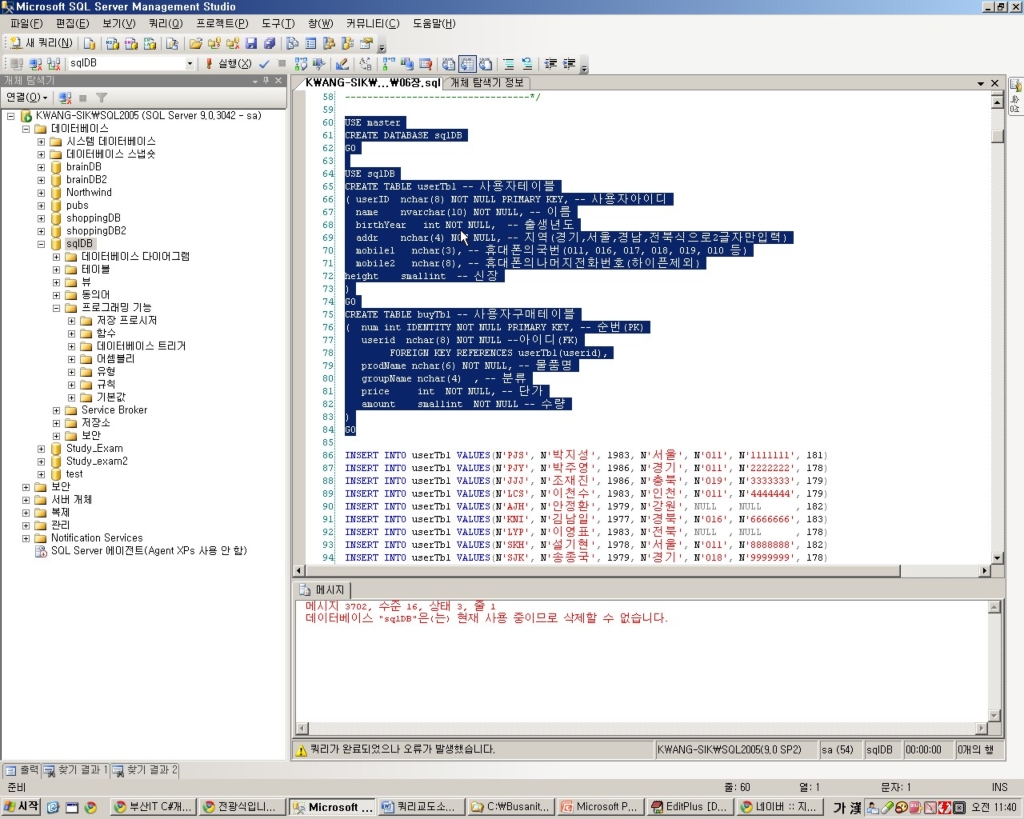
Task: Click the Increase Indent icon
Action: tap(569, 63)
